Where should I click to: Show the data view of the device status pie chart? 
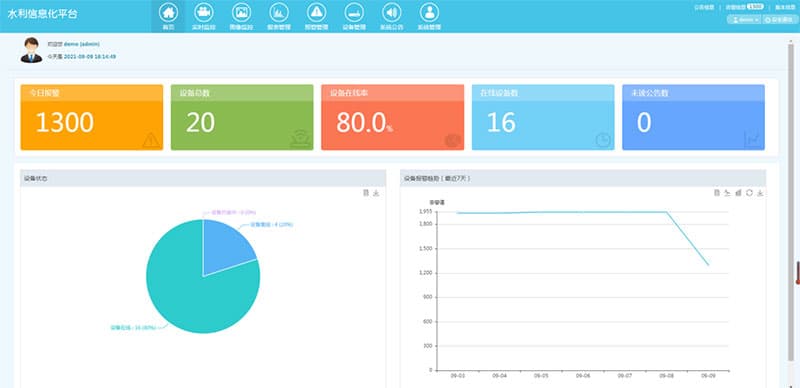coord(365,192)
